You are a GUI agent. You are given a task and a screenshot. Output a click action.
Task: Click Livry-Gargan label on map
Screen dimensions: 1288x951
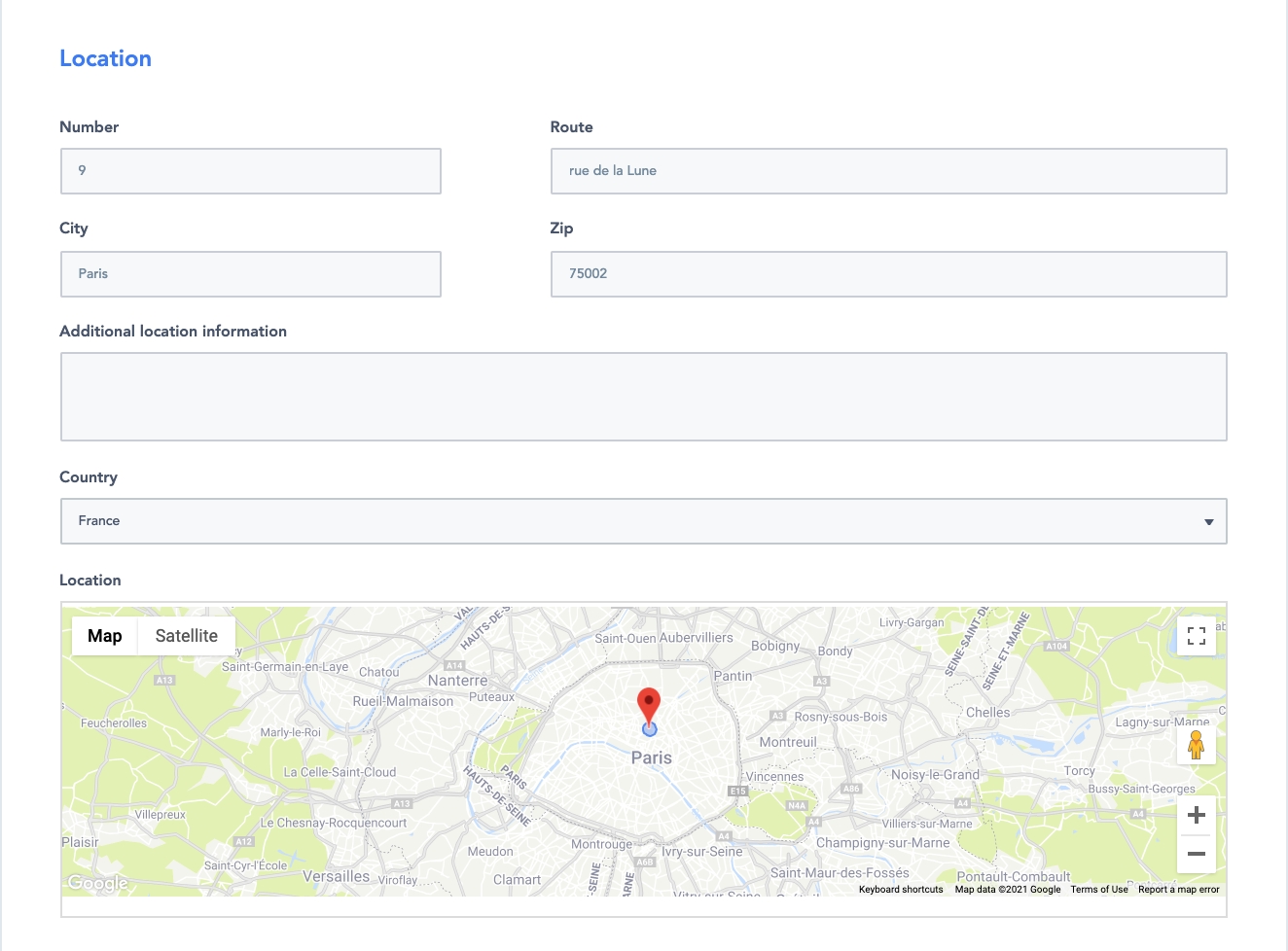pyautogui.click(x=912, y=622)
